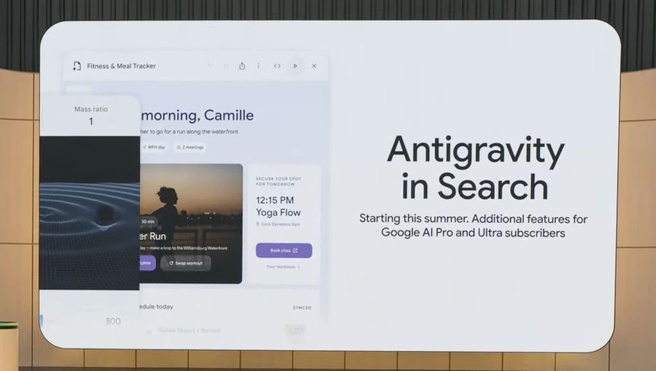The height and width of the screenshot is (371, 656).
Task: Click the Greek Yogurt + Berries meal row
Action: click(189, 330)
